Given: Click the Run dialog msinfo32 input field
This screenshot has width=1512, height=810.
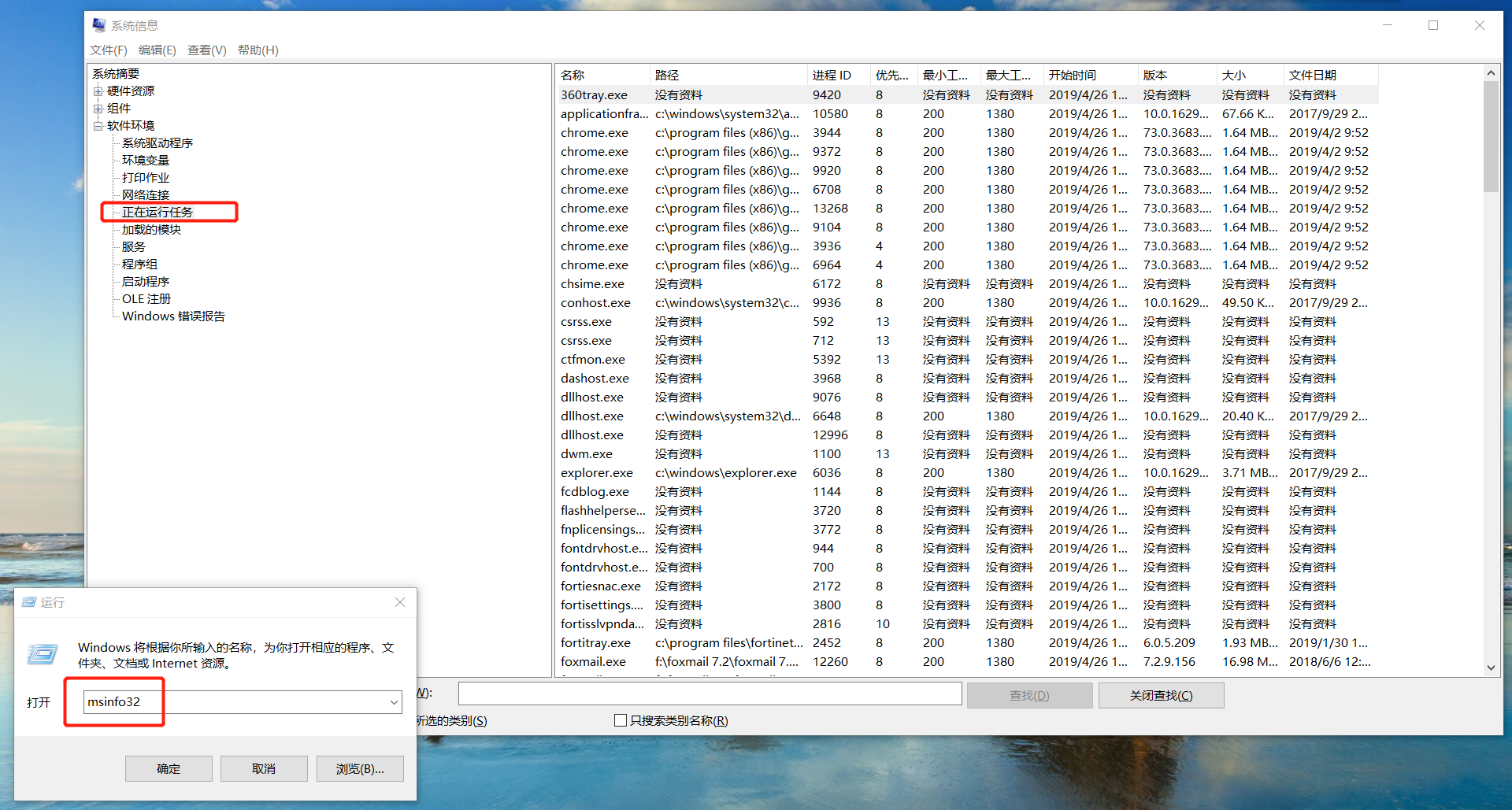Looking at the screenshot, I should coord(243,702).
